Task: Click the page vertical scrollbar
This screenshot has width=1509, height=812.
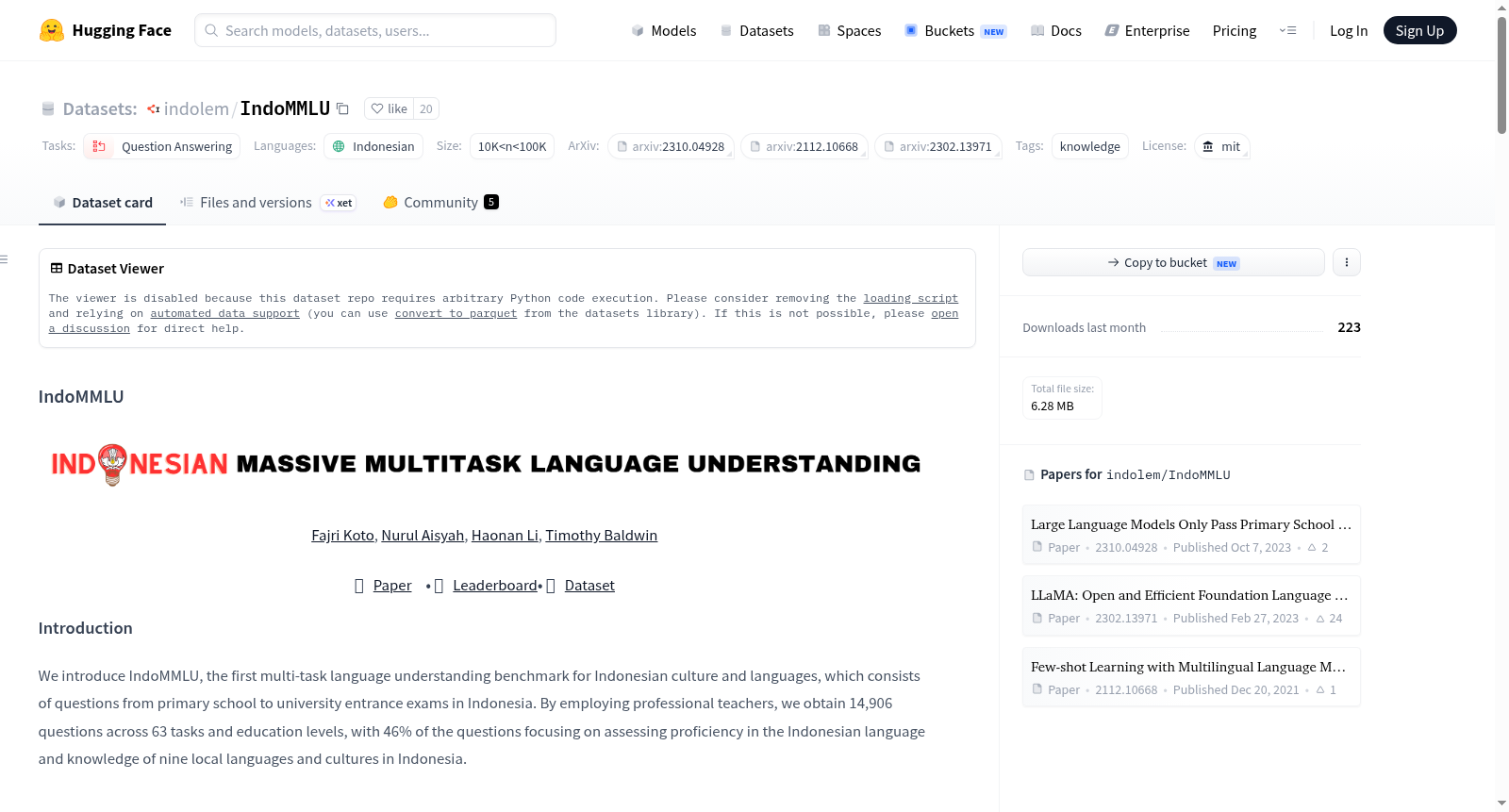Action: 1501,75
